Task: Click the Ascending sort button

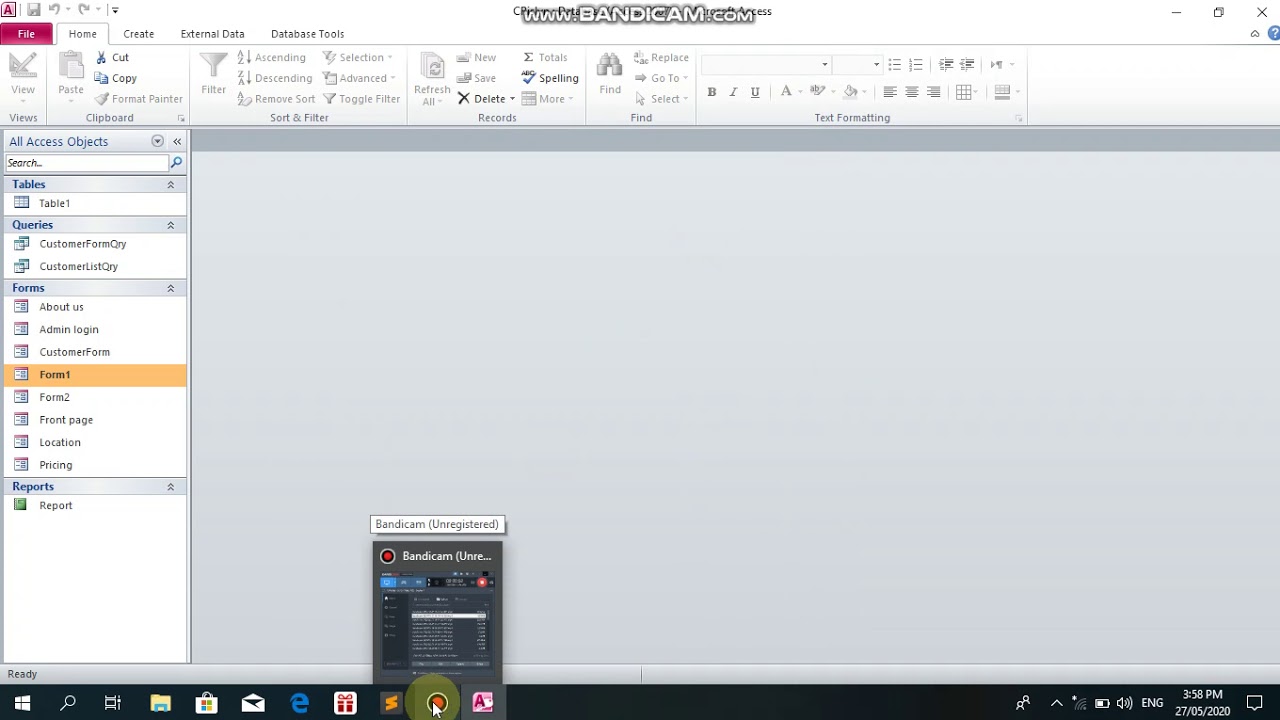Action: click(x=271, y=57)
